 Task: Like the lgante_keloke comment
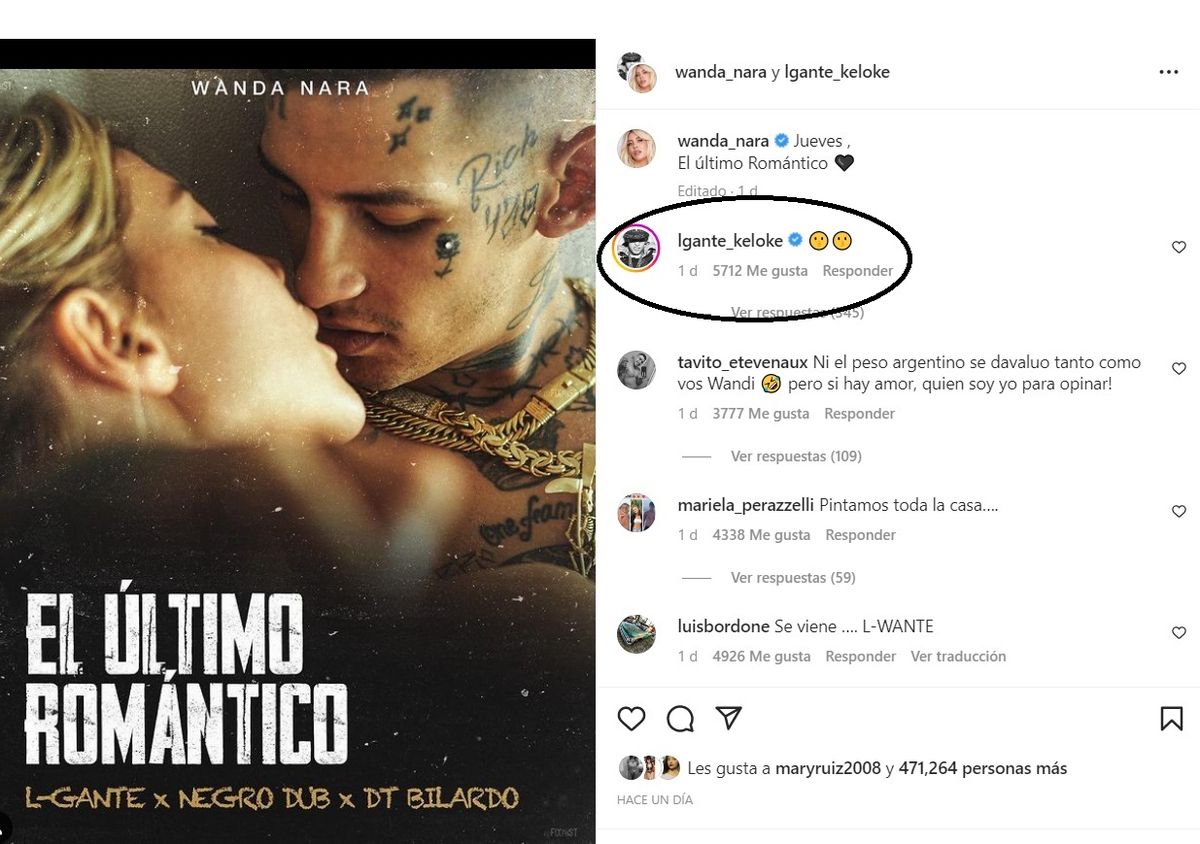[1179, 247]
